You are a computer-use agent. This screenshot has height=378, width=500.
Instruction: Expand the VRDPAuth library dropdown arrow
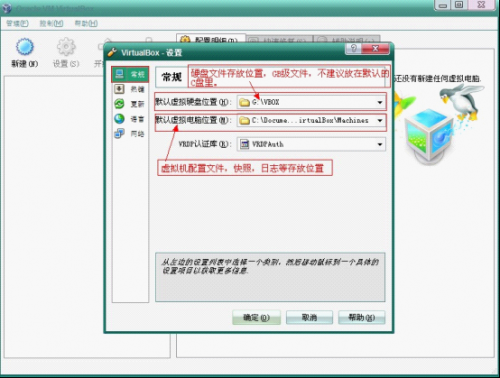click(x=380, y=144)
